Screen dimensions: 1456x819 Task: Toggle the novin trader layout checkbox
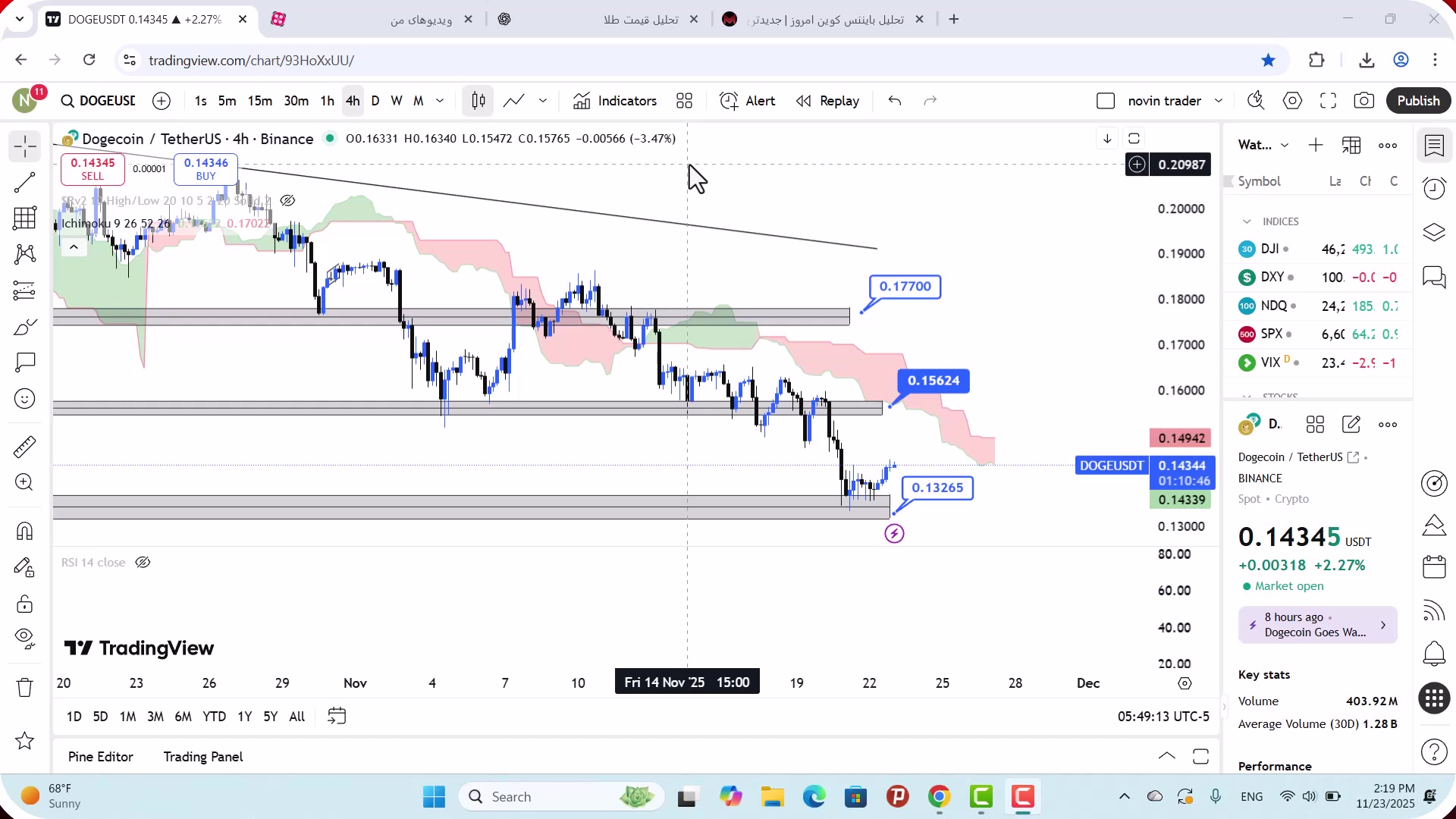coord(1106,101)
